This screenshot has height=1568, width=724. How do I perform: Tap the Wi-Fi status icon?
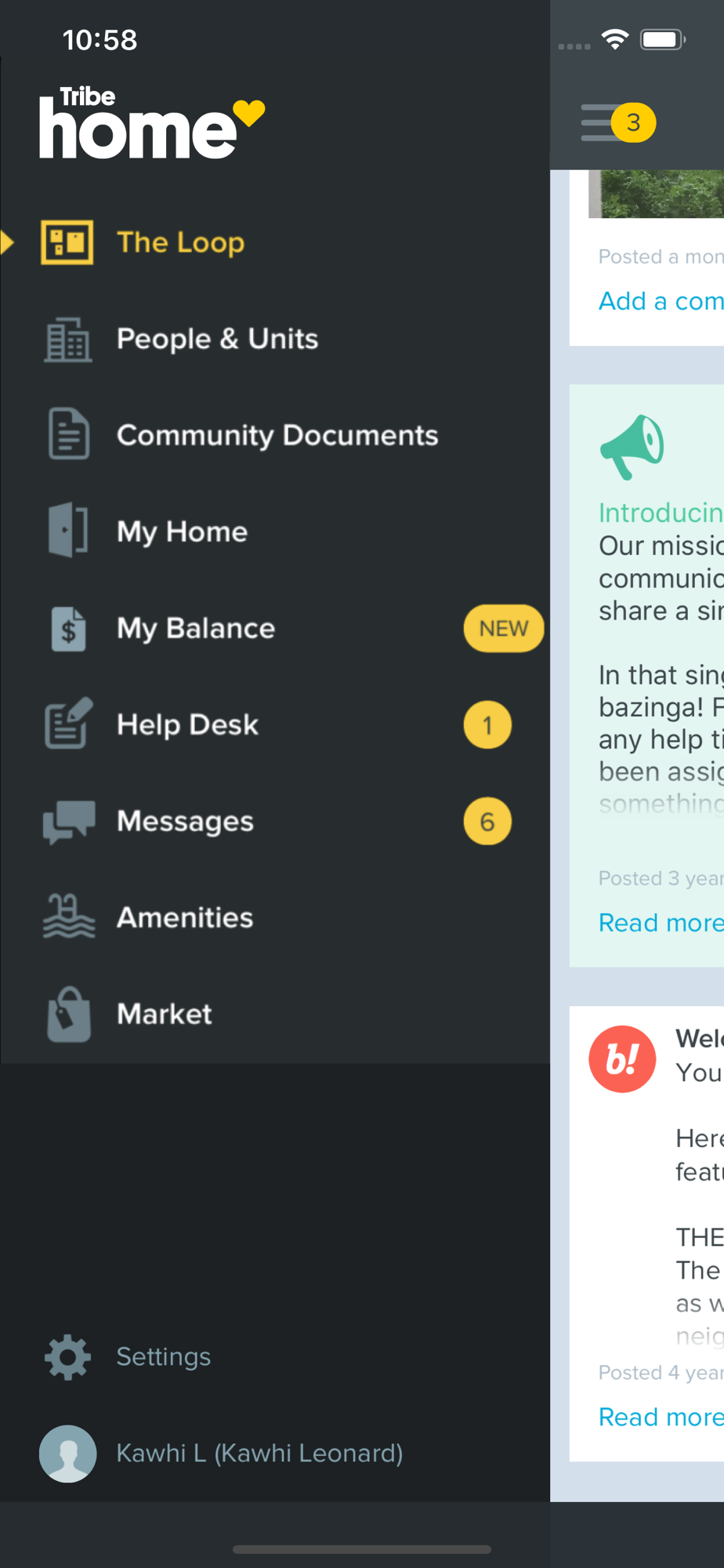(615, 39)
